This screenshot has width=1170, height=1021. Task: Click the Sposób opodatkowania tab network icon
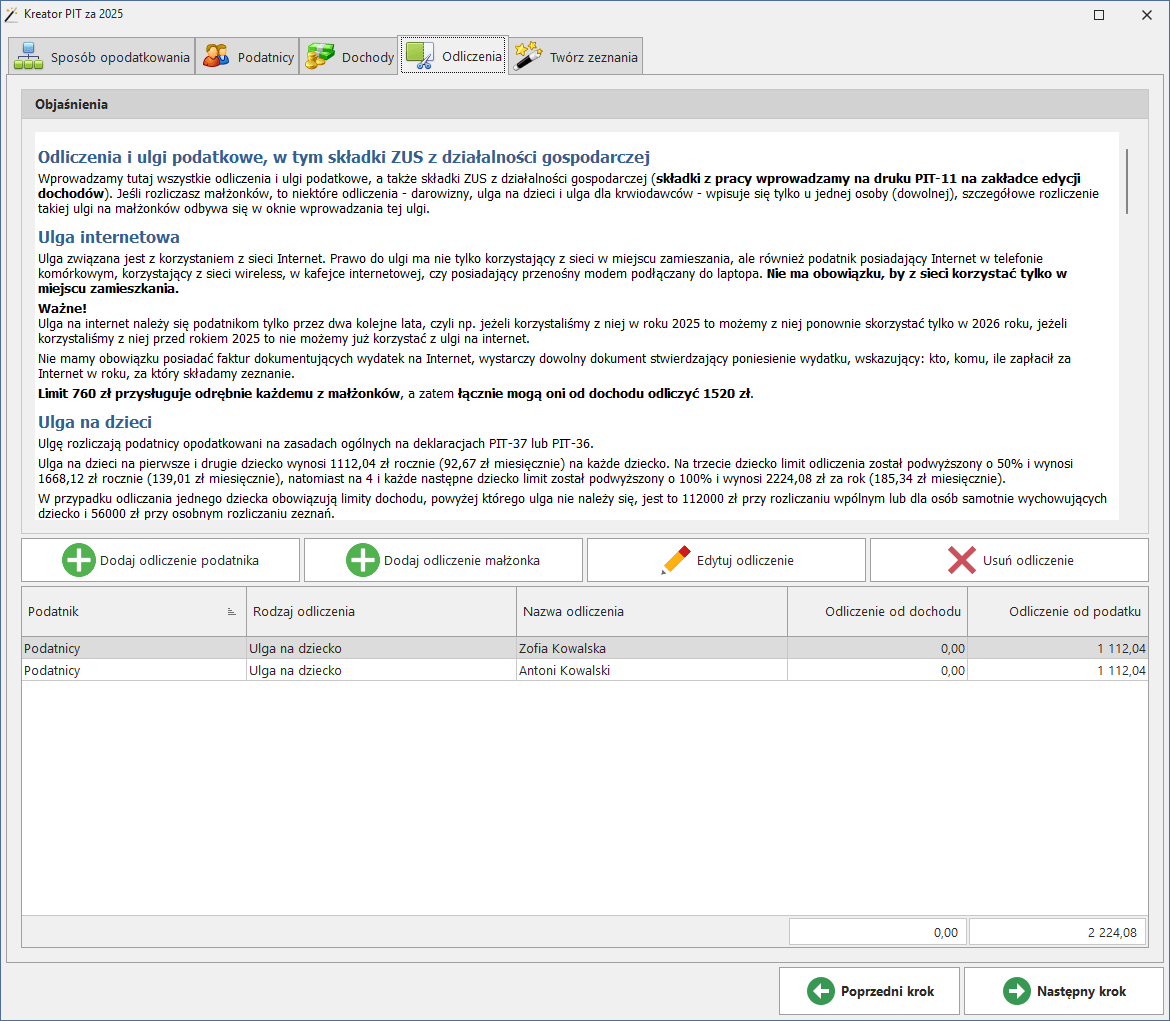(28, 57)
